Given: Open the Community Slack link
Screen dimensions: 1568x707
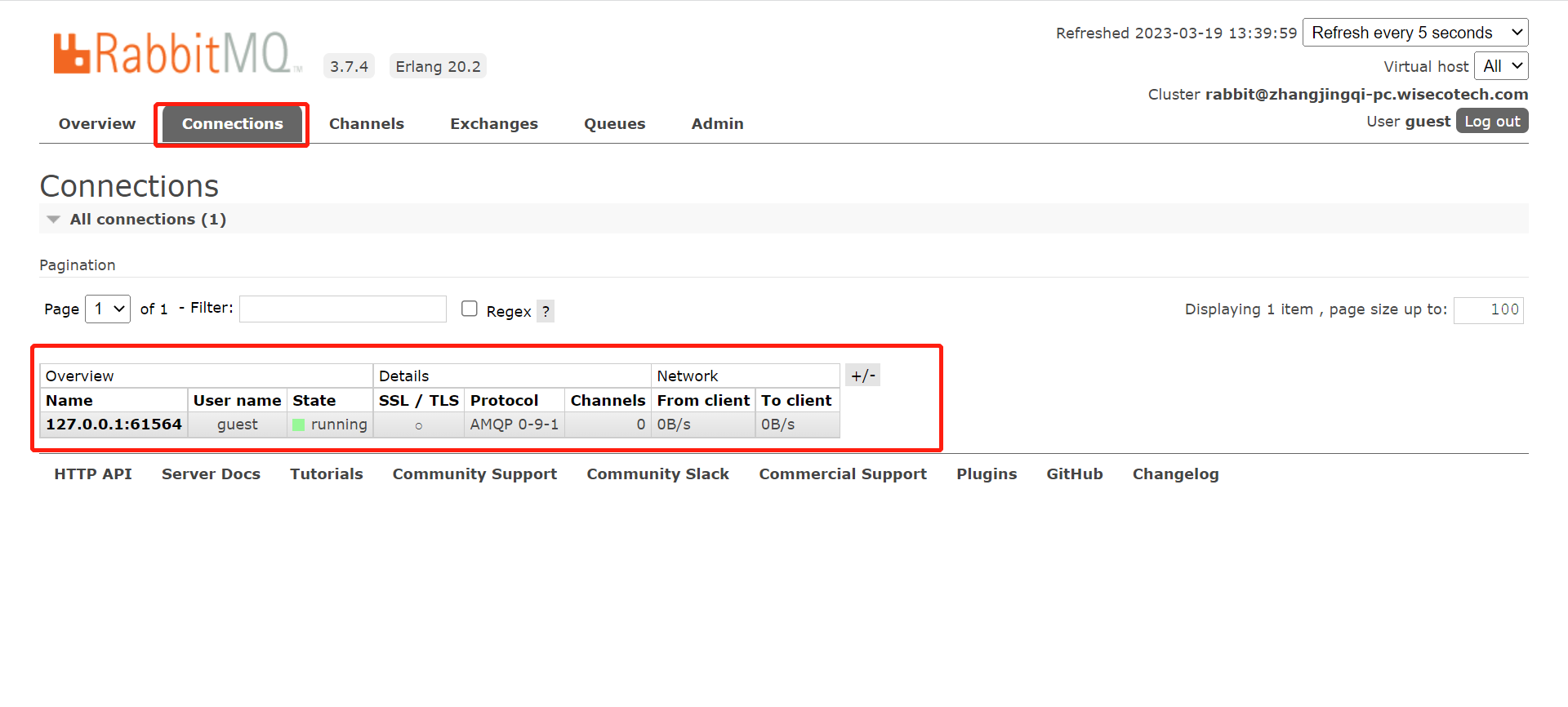Looking at the screenshot, I should (x=657, y=474).
